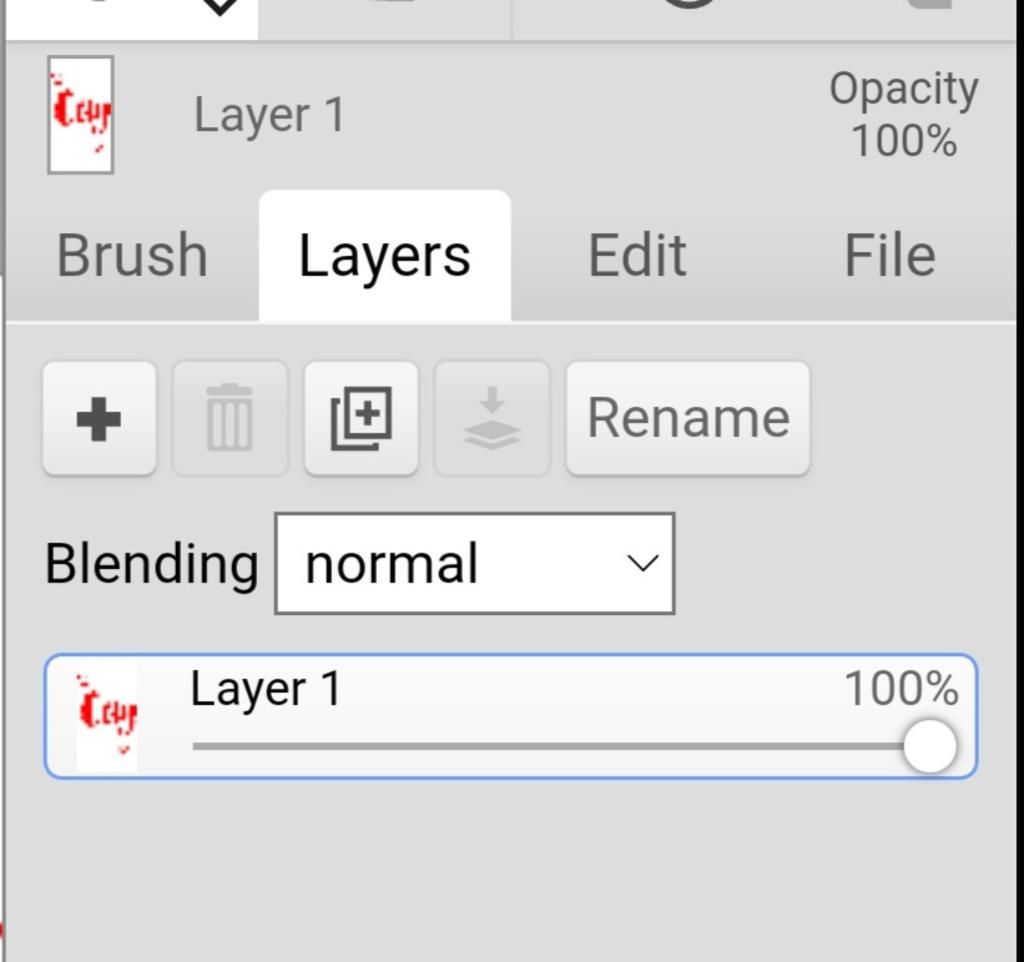
Task: Click the 100% value on Layer 1 row
Action: pyautogui.click(x=901, y=688)
